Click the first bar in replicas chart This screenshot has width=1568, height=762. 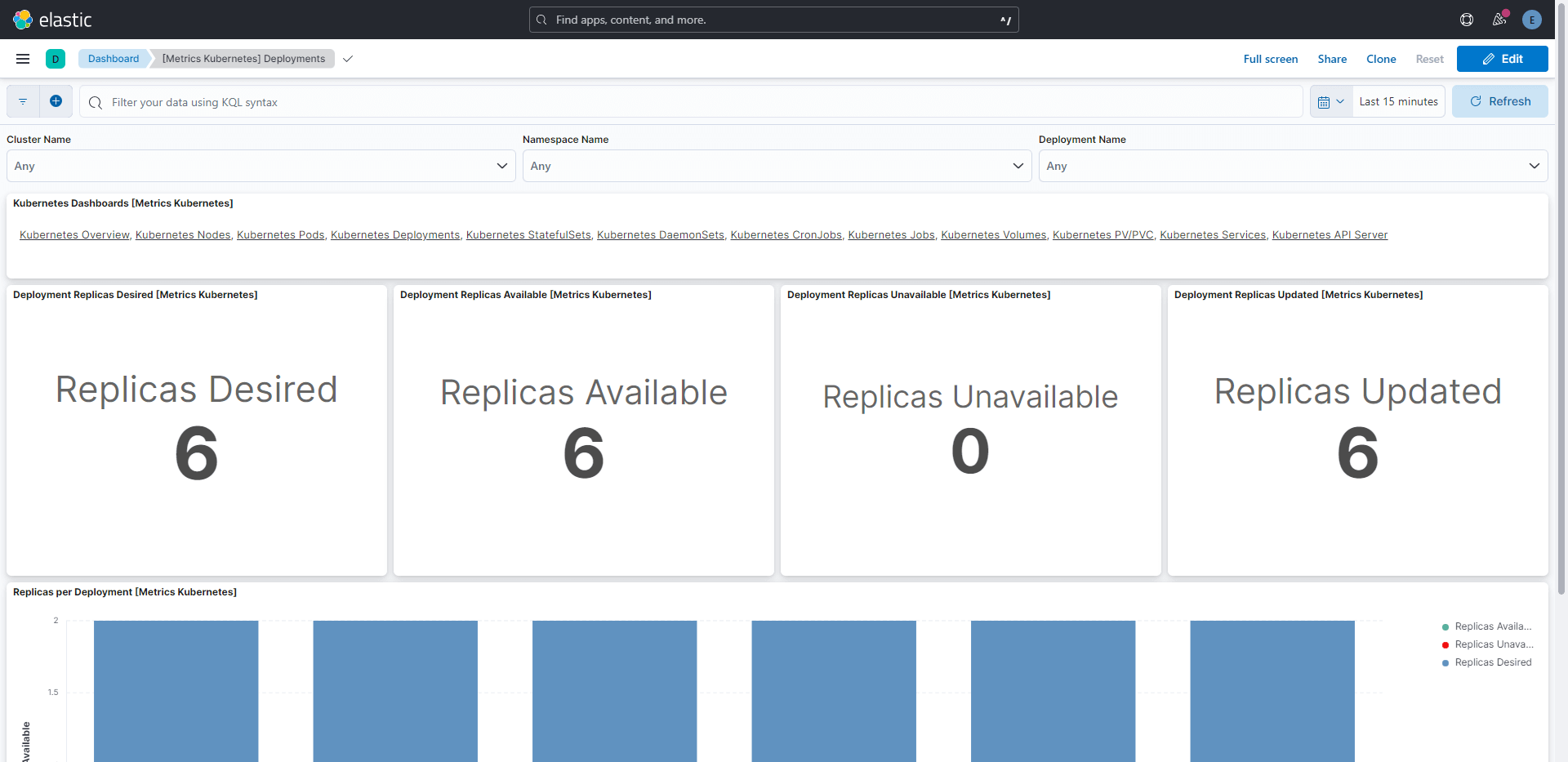[x=176, y=691]
